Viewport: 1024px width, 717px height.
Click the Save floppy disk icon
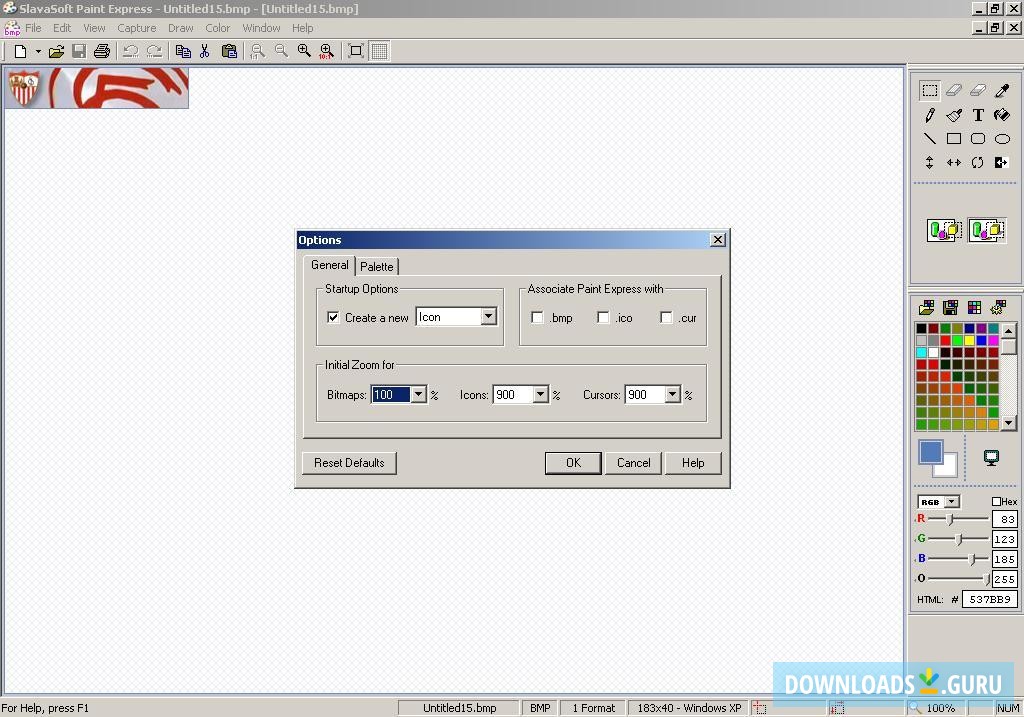click(x=79, y=51)
